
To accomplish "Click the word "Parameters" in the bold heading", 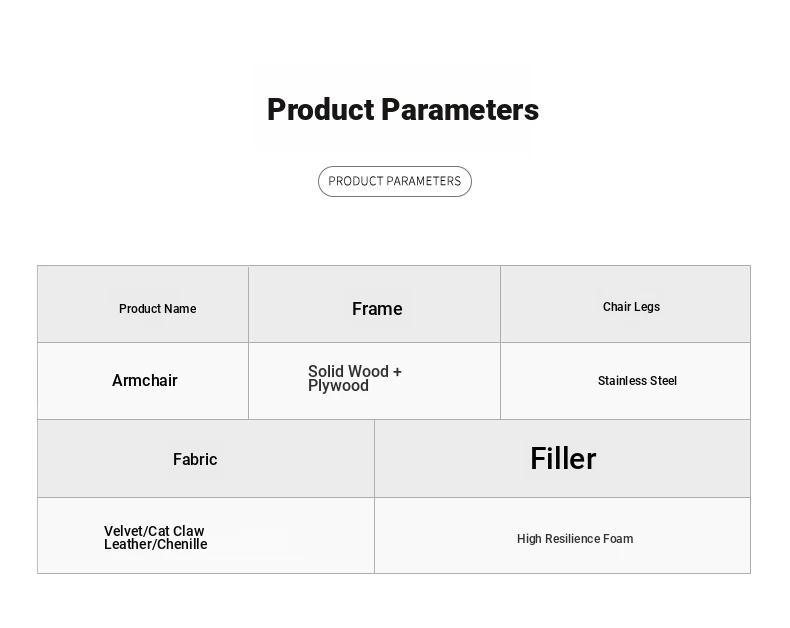I will 460,110.
